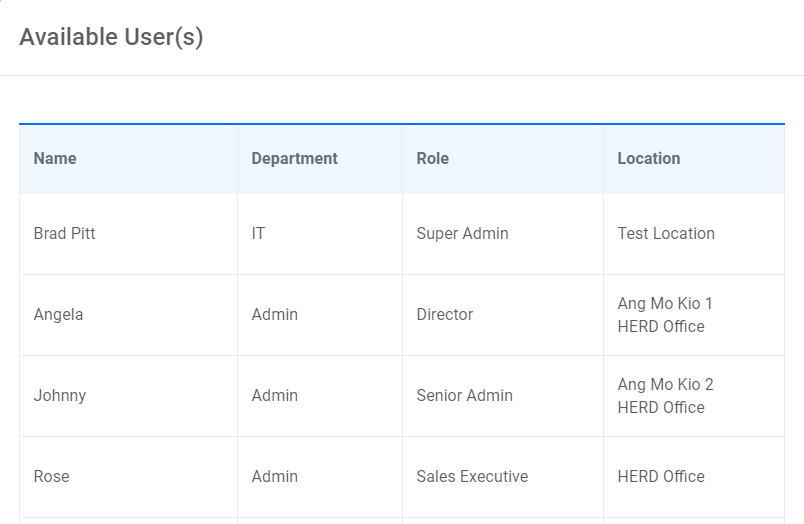Select the Rose name cell
Viewport: 804px width, 524px height.
(x=52, y=476)
